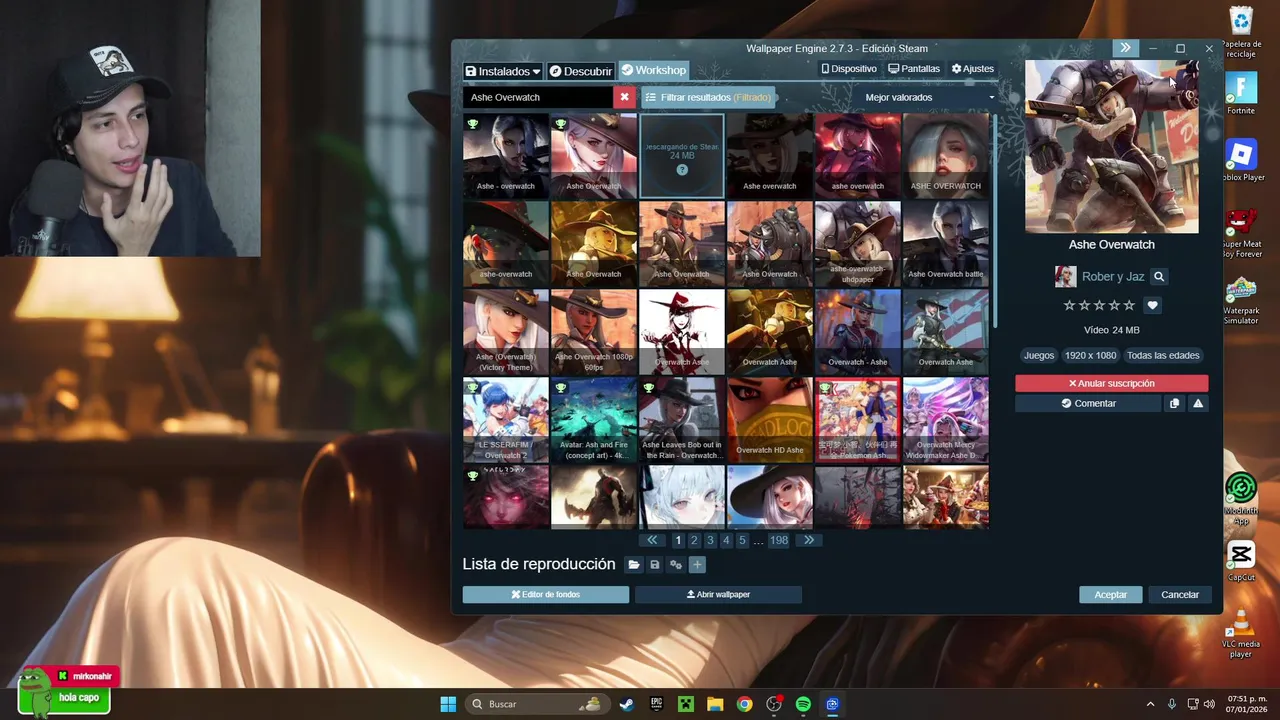Viewport: 1280px width, 720px height.
Task: Click the Ashe Overwatch search field
Action: pos(538,97)
